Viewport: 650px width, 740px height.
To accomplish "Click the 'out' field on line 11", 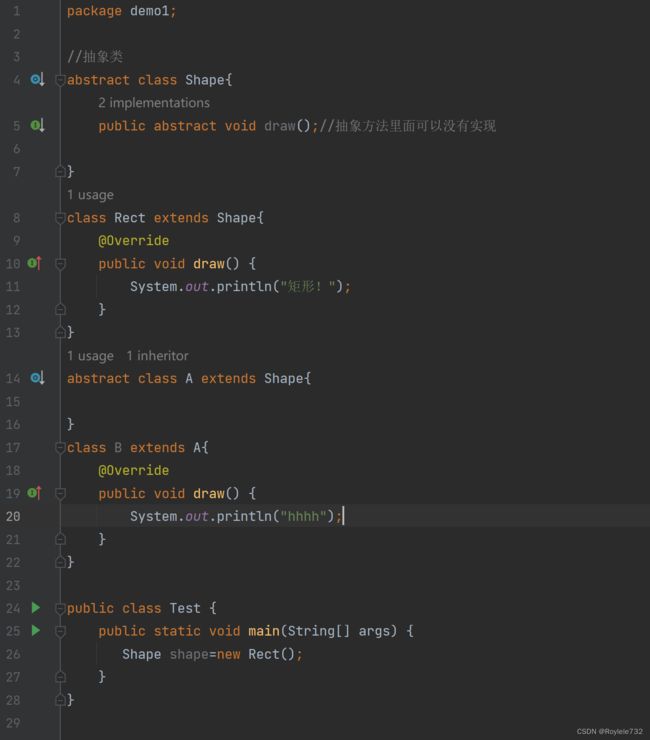I will click(x=196, y=287).
